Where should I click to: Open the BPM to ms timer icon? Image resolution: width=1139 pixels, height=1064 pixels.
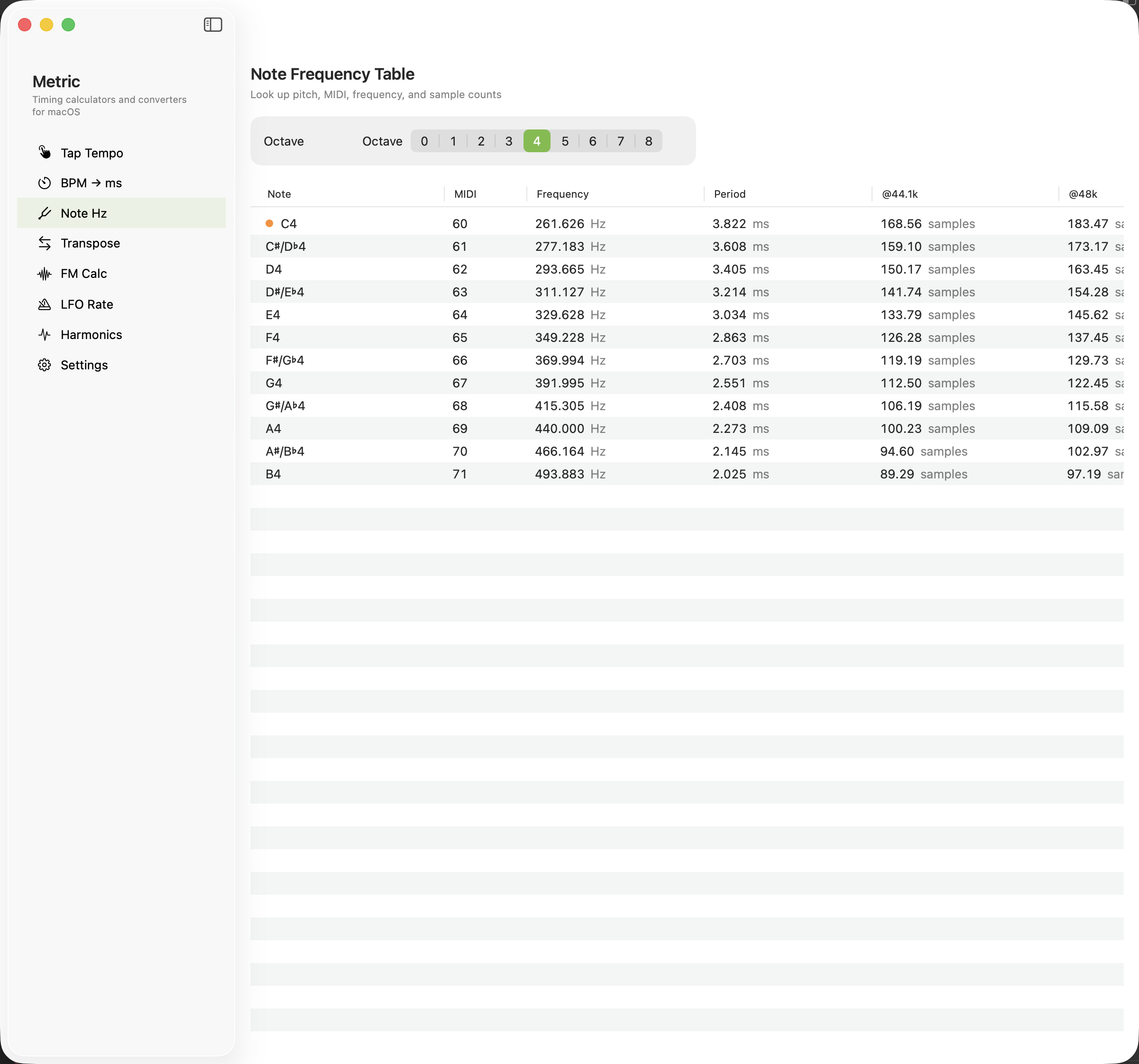(x=45, y=183)
